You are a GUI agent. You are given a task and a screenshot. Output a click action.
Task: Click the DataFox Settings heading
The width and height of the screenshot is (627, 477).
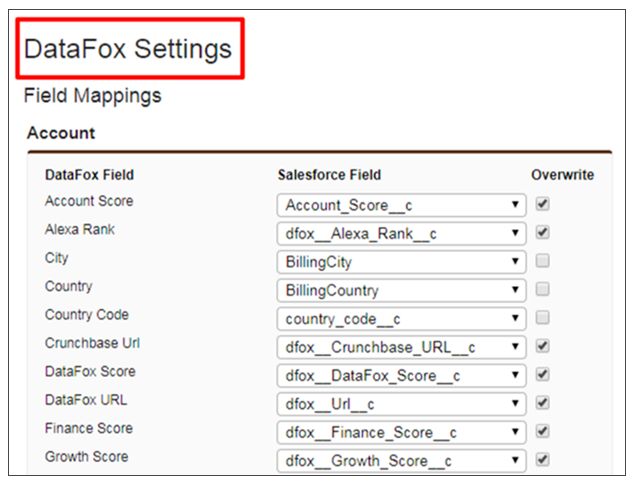point(128,48)
